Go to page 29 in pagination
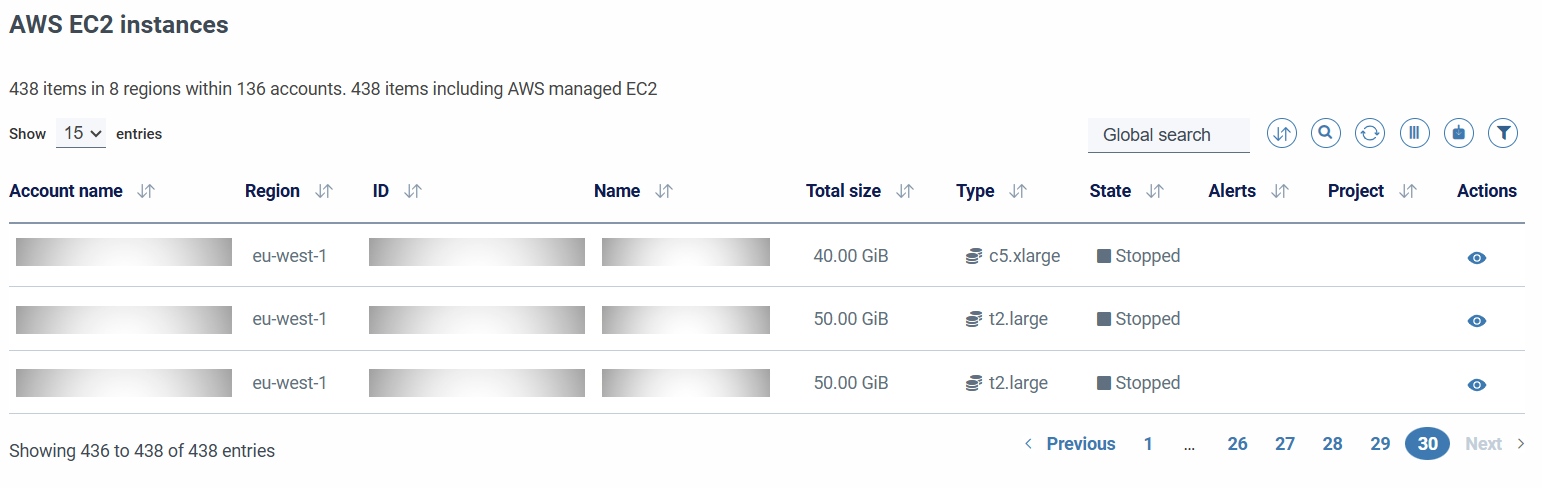This screenshot has width=1542, height=488. (x=1380, y=444)
